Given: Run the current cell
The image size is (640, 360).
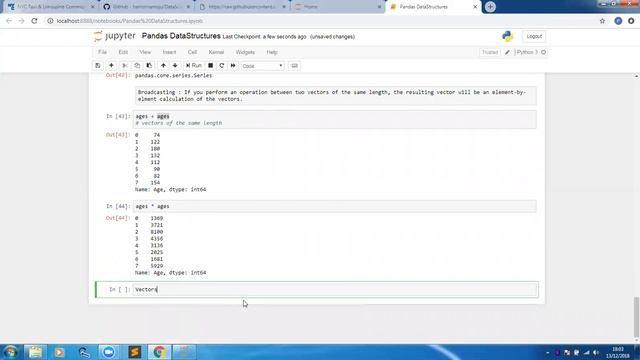Looking at the screenshot, I should click(193, 66).
